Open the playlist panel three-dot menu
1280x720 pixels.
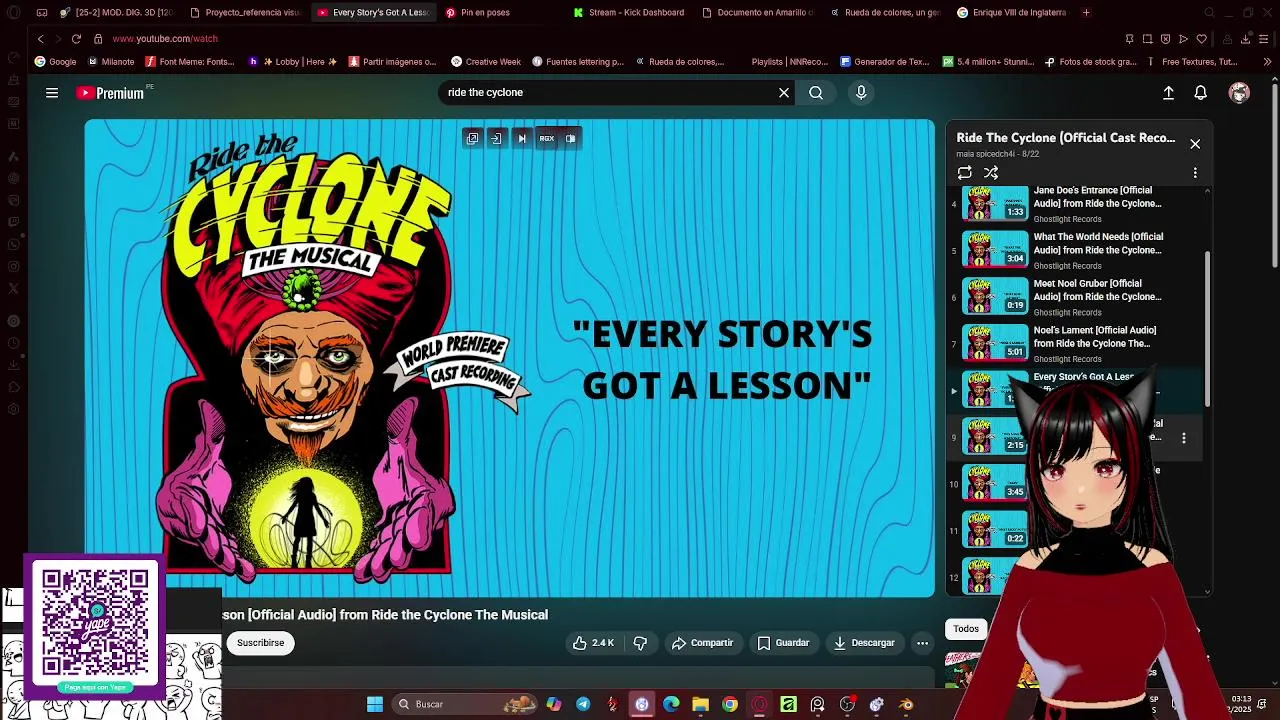1195,173
